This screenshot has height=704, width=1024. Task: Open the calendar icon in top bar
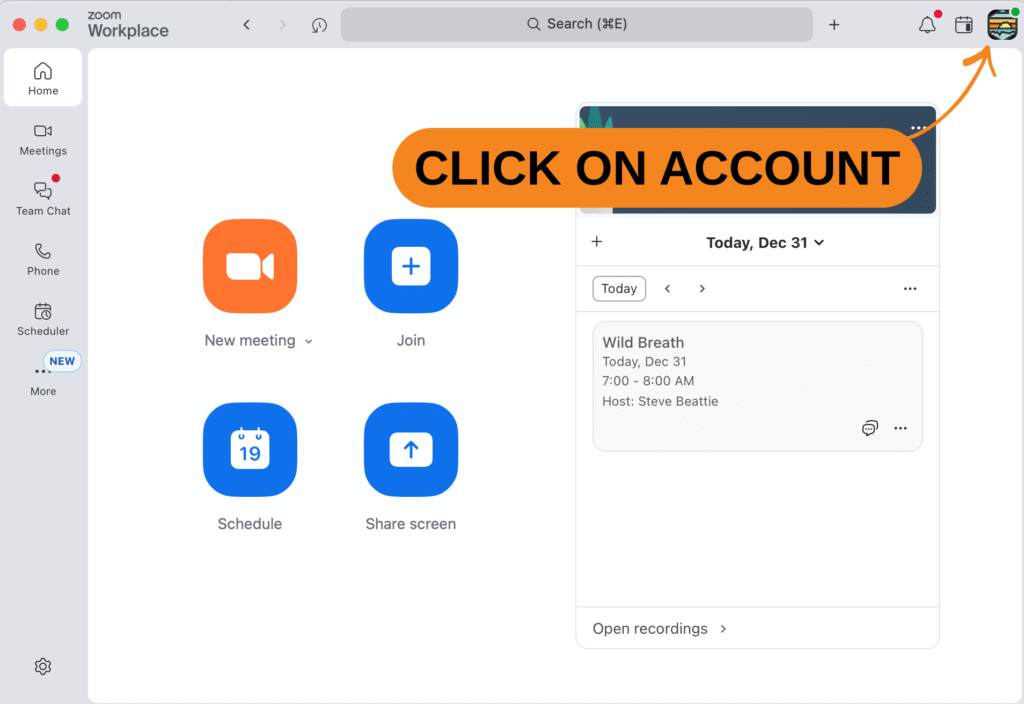coord(964,25)
